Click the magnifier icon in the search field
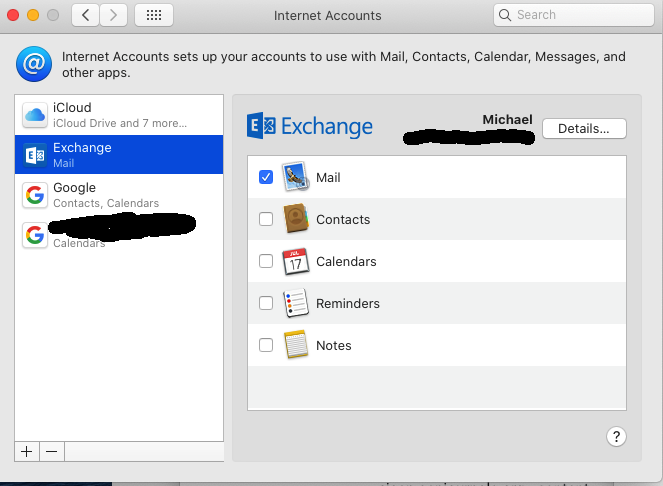The height and width of the screenshot is (486, 663). 504,15
